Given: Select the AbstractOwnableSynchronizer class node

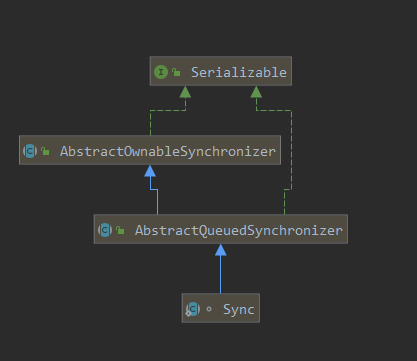Looking at the screenshot, I should [x=150, y=150].
